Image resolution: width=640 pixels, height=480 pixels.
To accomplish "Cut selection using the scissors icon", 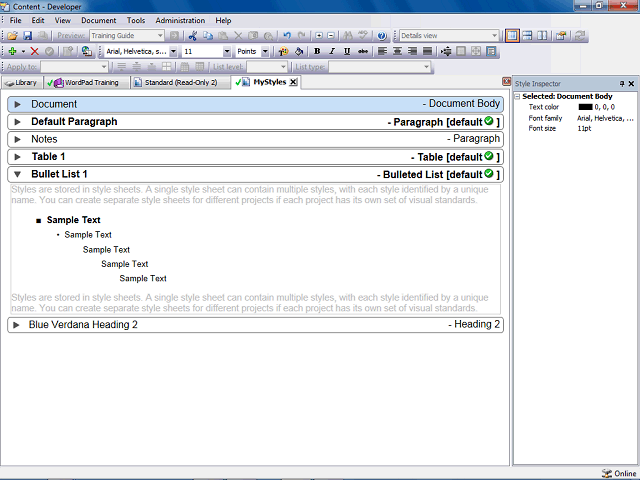I will (x=193, y=36).
